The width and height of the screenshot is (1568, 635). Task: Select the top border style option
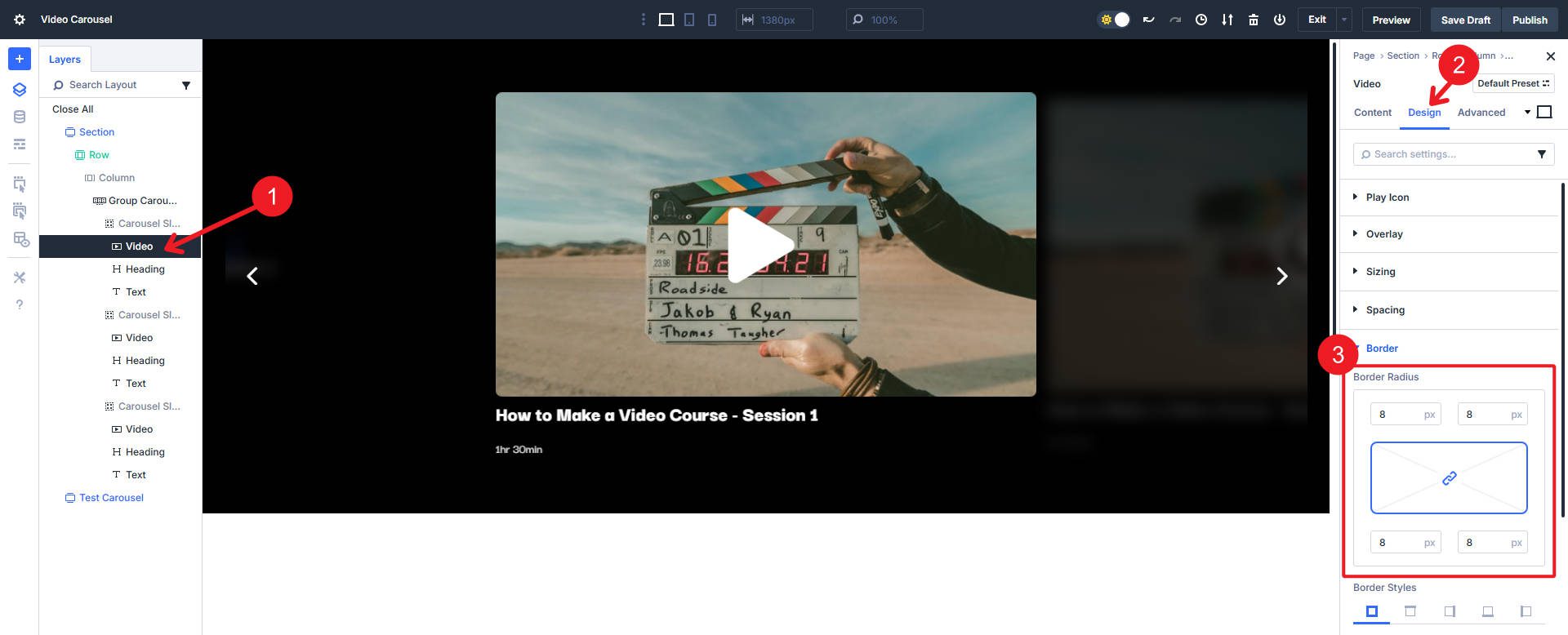pos(1410,611)
